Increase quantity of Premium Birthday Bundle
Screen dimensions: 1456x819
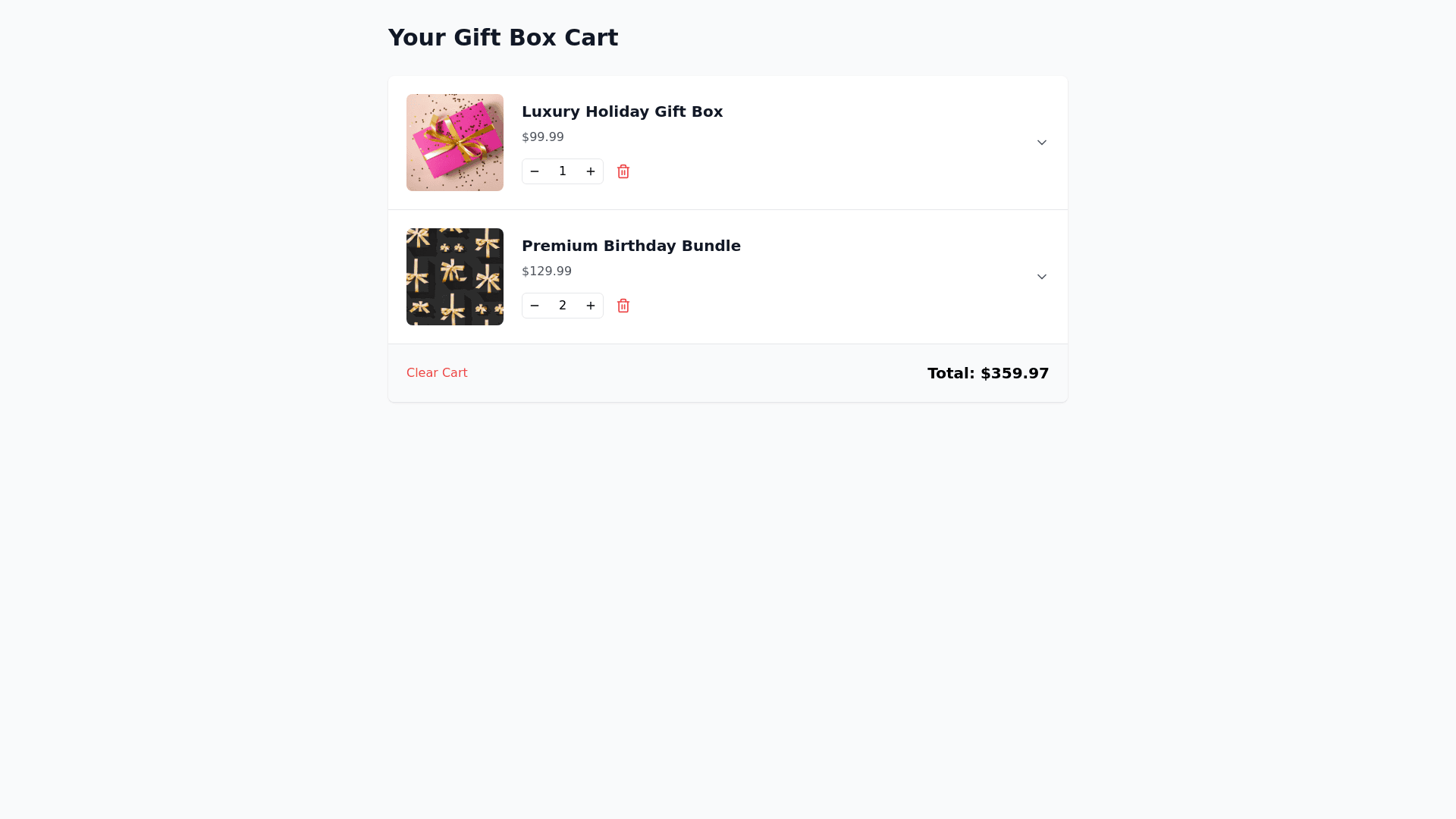(591, 306)
